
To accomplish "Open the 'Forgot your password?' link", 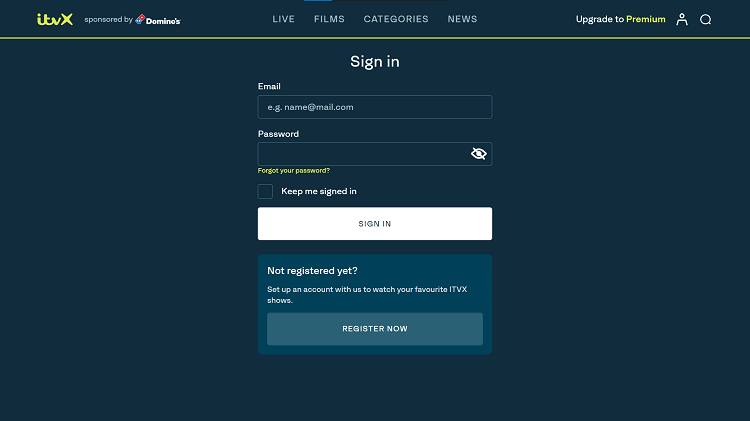I will [294, 171].
